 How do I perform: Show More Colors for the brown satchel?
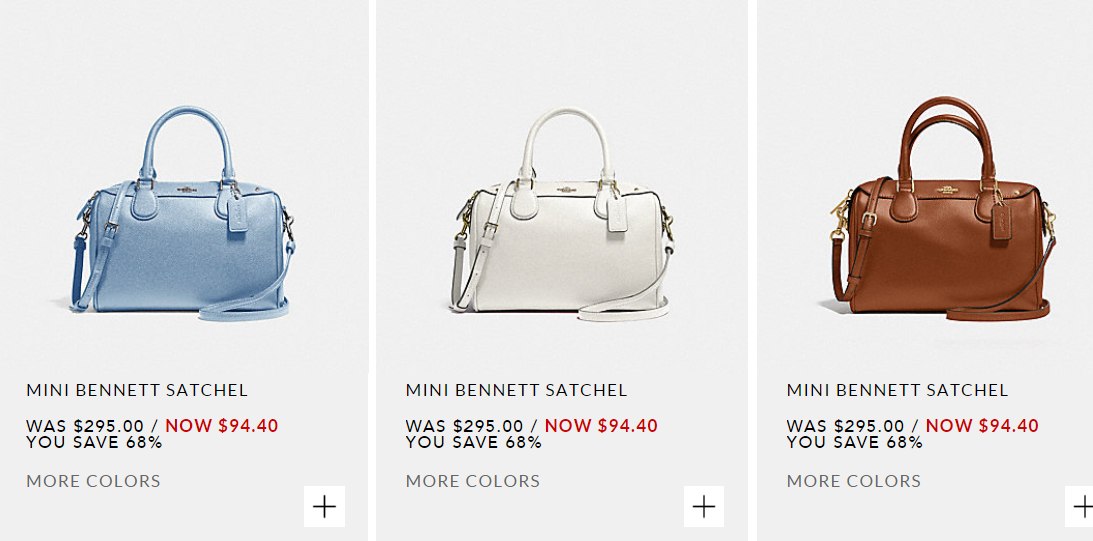(x=854, y=481)
